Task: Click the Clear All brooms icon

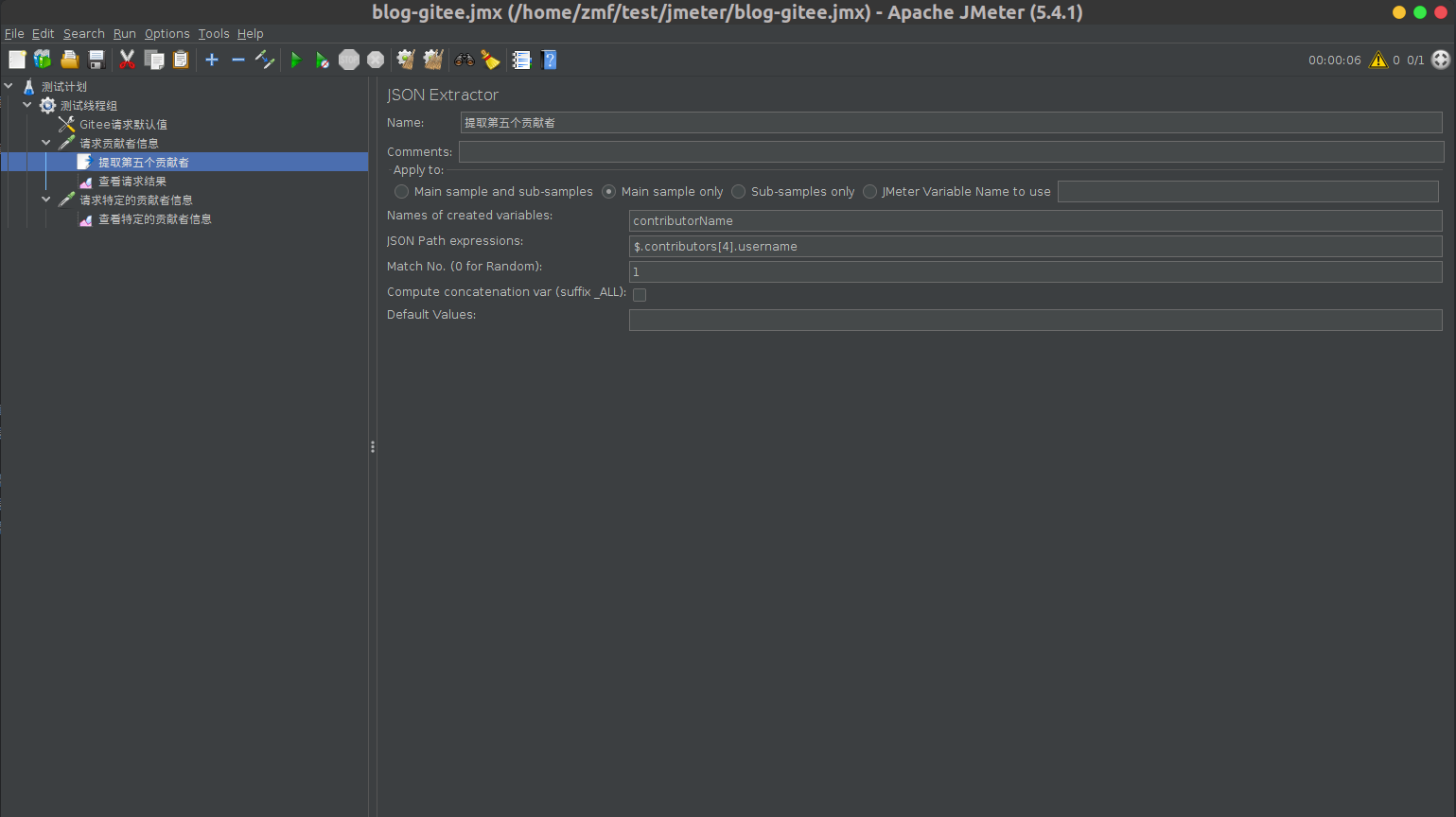Action: coord(433,60)
